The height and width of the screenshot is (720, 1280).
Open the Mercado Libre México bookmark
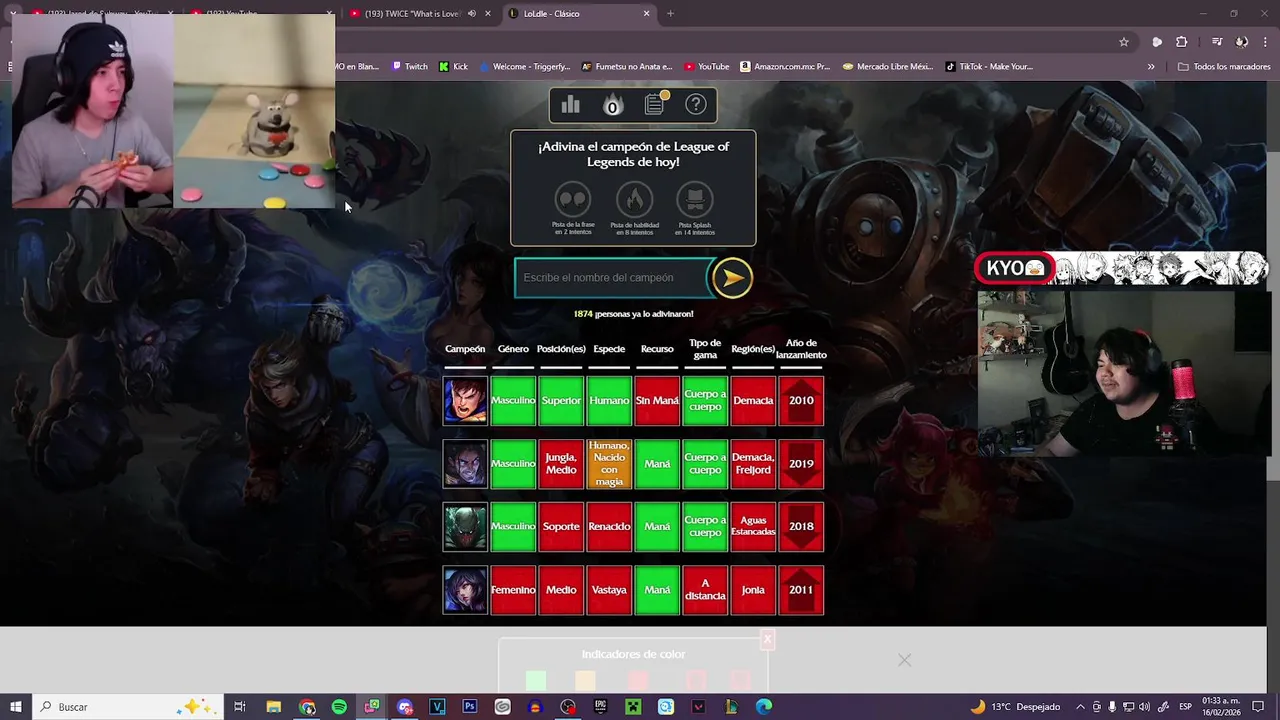tap(888, 67)
